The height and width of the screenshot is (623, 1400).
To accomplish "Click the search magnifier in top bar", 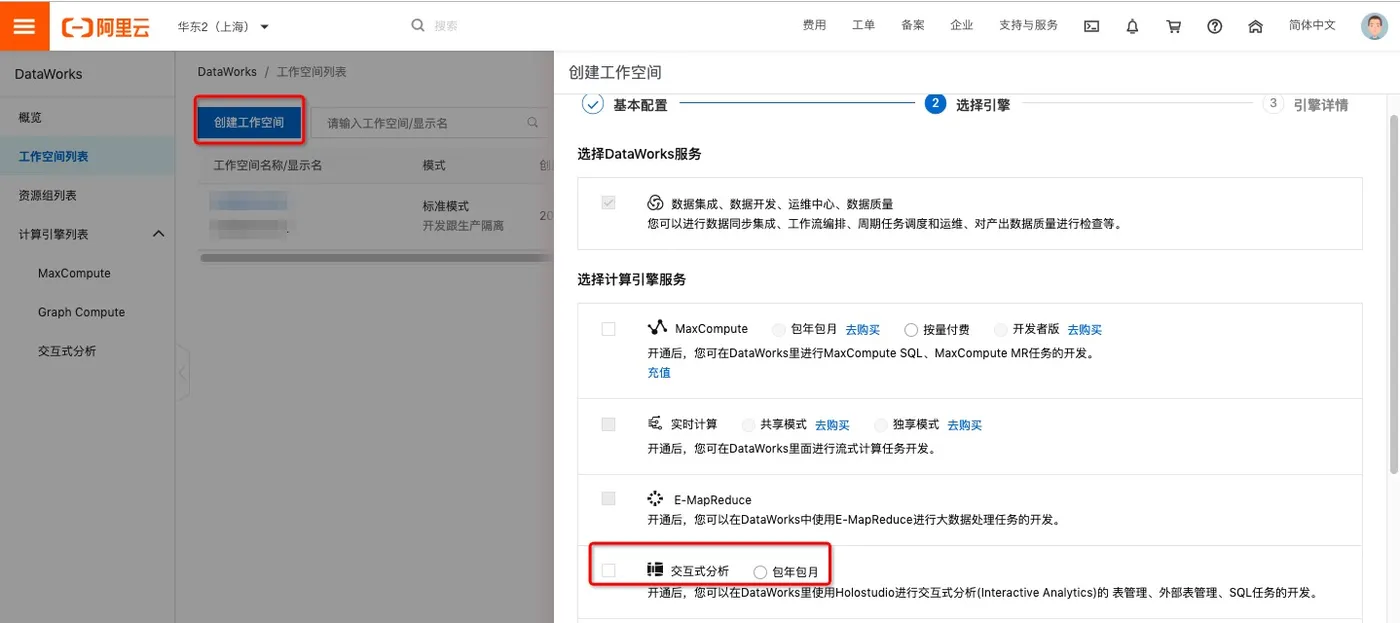I will coord(418,26).
